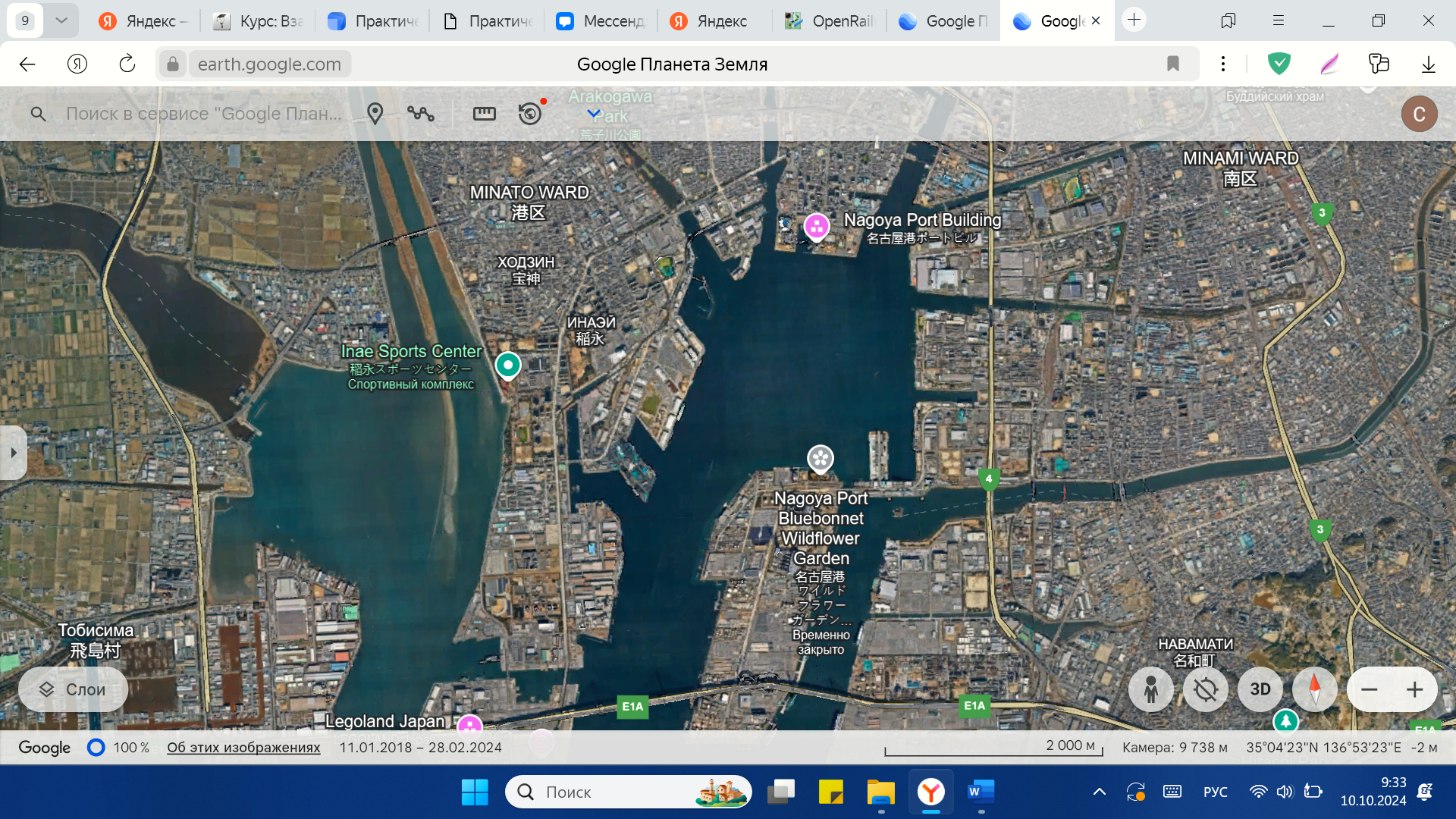This screenshot has width=1456, height=819.
Task: Open the browser bookmarks panel icon
Action: (1228, 20)
